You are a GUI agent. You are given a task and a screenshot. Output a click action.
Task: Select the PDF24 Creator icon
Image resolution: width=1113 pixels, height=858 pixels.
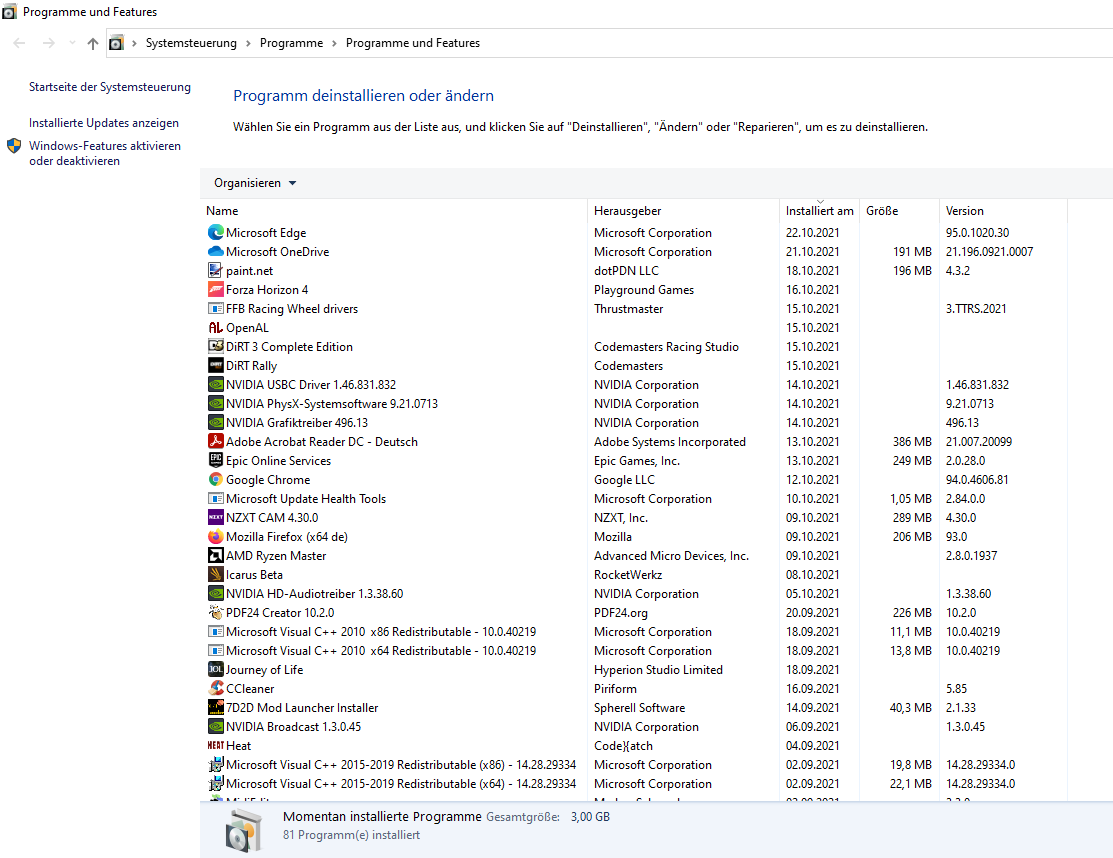(x=216, y=612)
